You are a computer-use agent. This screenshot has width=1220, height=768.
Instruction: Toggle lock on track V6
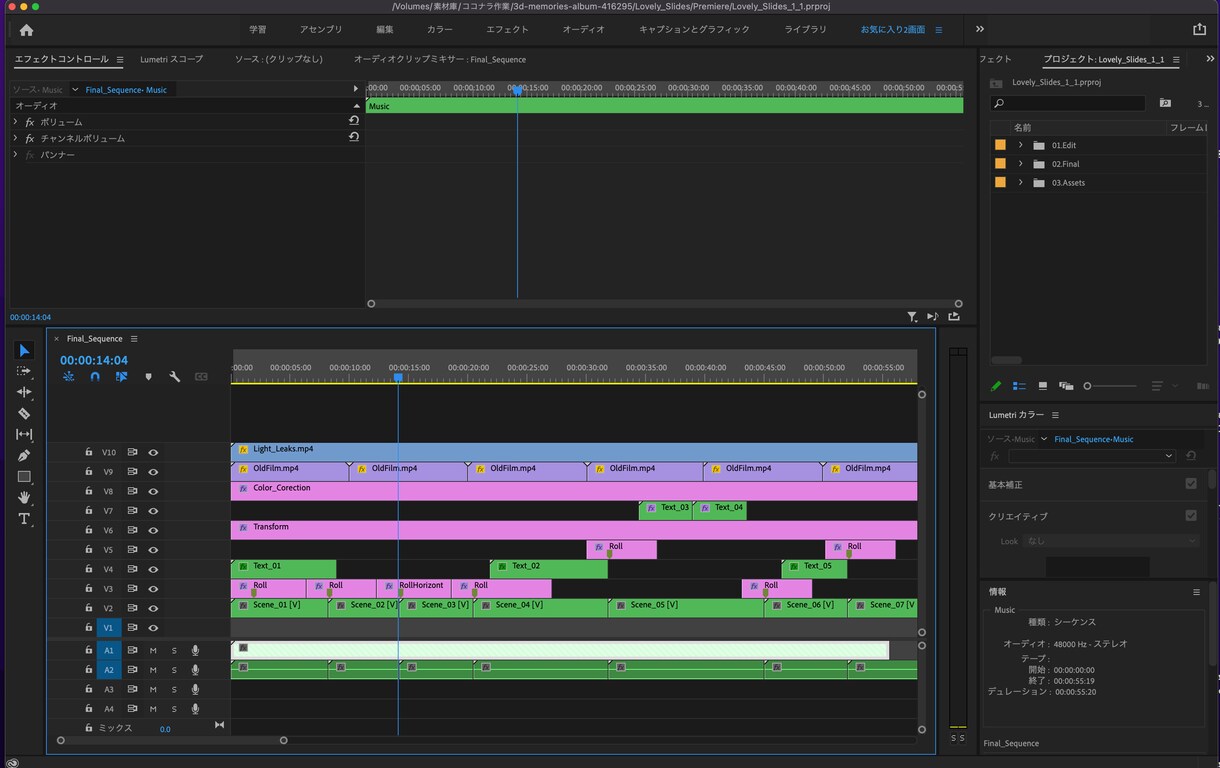point(89,530)
